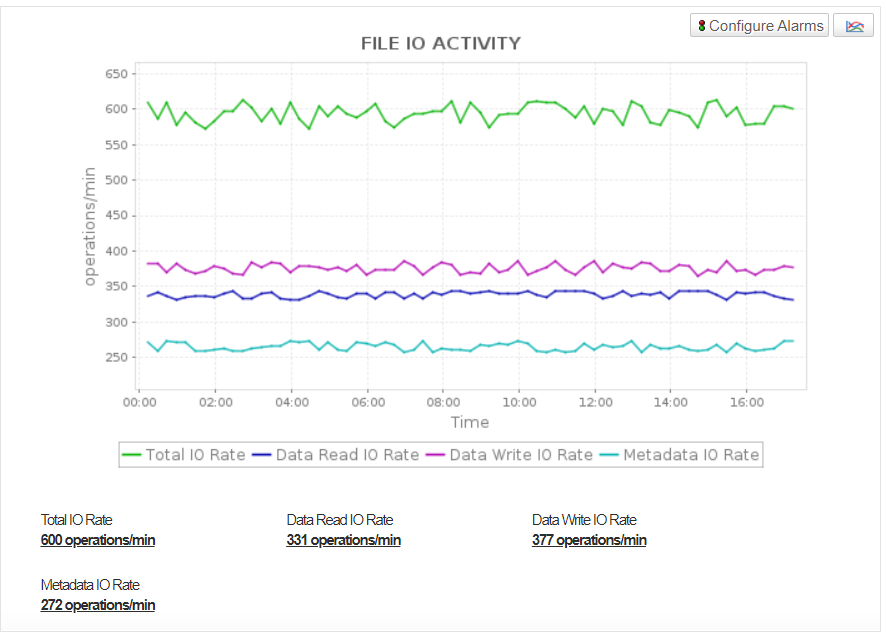
Task: Click the 08:00 tick on the time axis
Action: click(443, 402)
